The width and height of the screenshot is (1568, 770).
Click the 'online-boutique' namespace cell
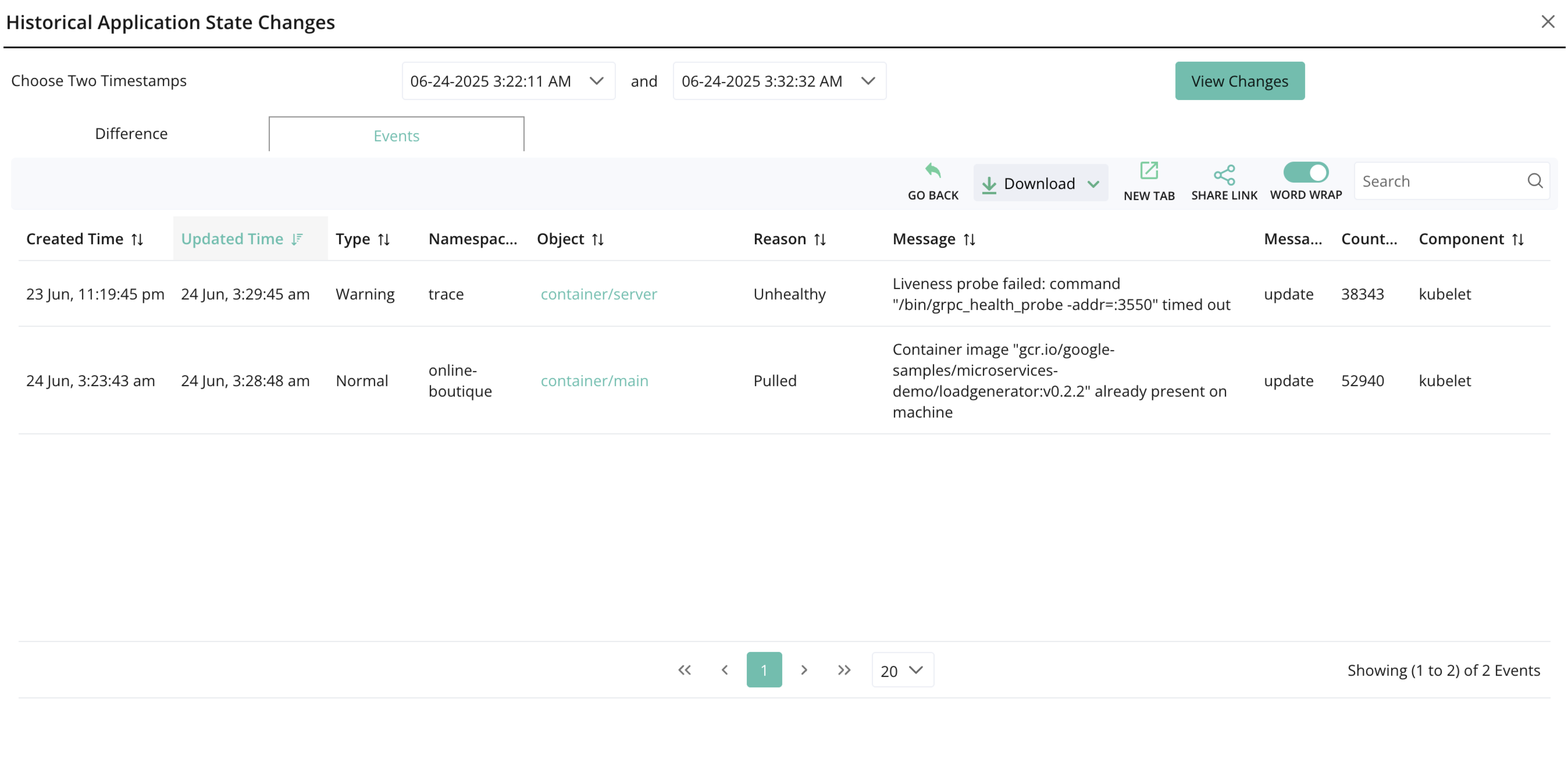pyautogui.click(x=459, y=380)
